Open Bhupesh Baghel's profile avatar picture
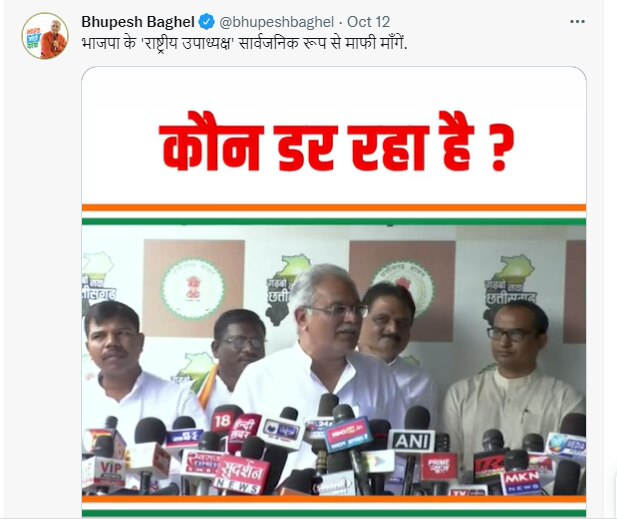This screenshot has width=617, height=519. (x=45, y=36)
